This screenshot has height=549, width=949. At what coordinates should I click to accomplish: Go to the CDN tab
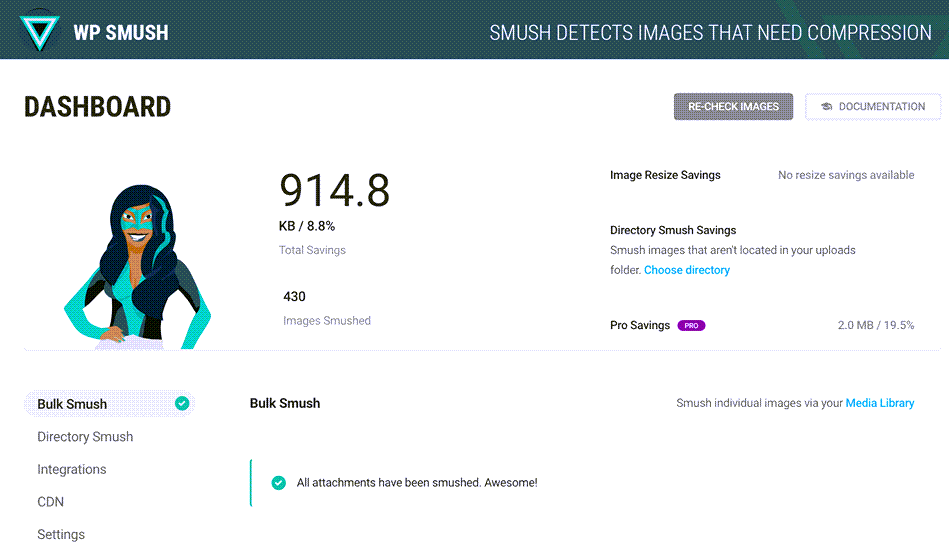[x=50, y=502]
